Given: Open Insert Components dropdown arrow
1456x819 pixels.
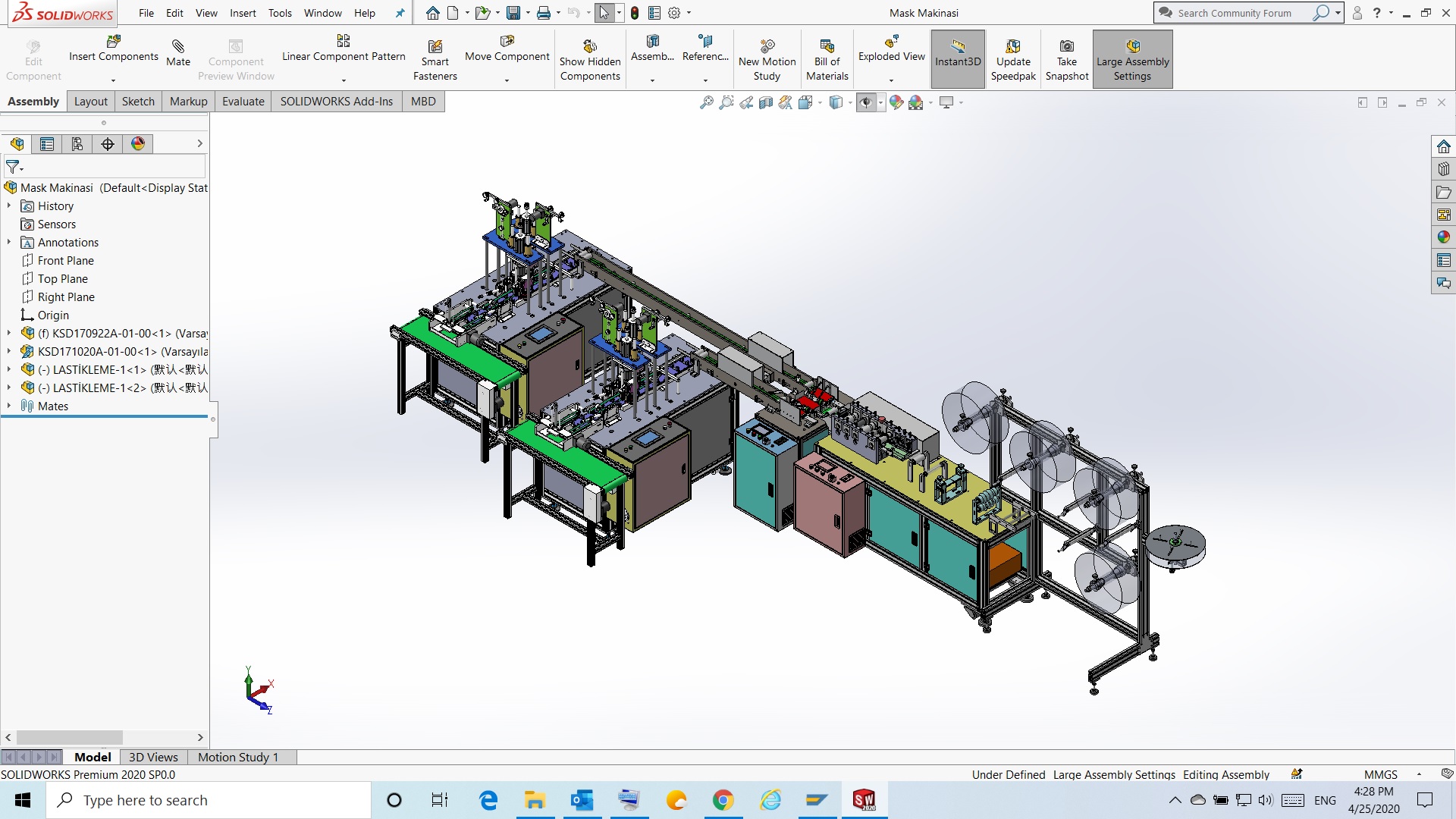Looking at the screenshot, I should (x=113, y=80).
